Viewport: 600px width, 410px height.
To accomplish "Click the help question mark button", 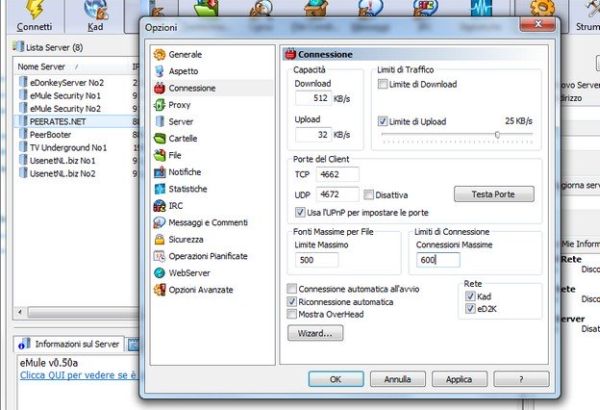I will tap(521, 379).
